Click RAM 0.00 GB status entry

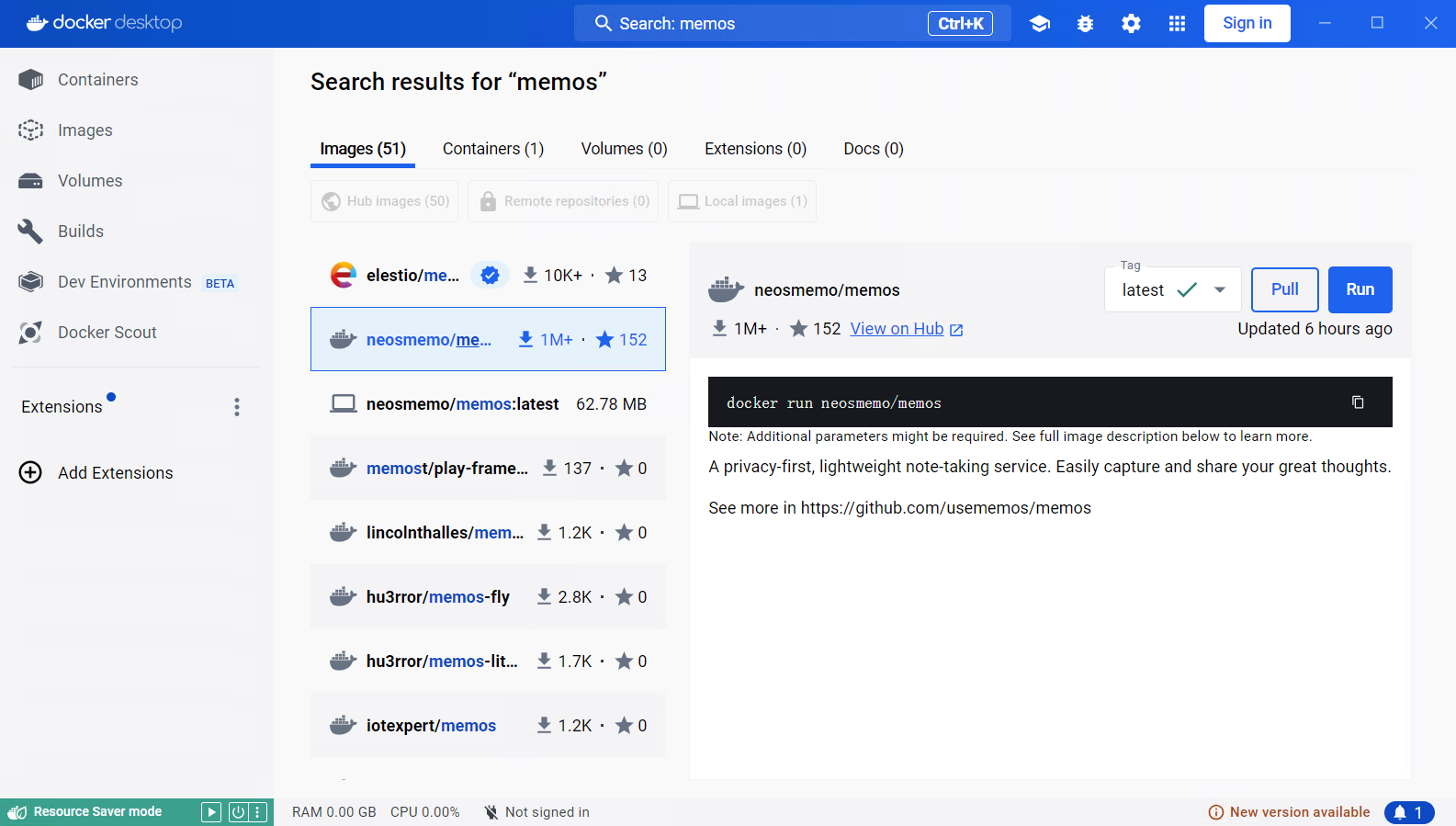[x=334, y=812]
